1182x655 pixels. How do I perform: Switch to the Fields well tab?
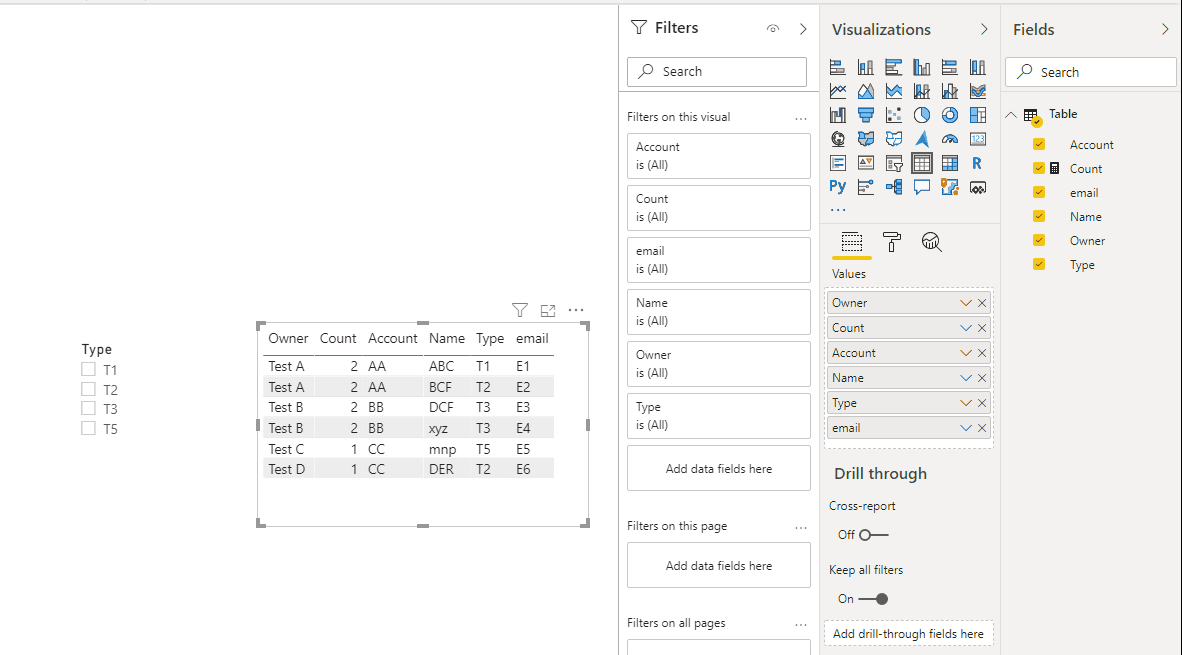pyautogui.click(x=852, y=242)
